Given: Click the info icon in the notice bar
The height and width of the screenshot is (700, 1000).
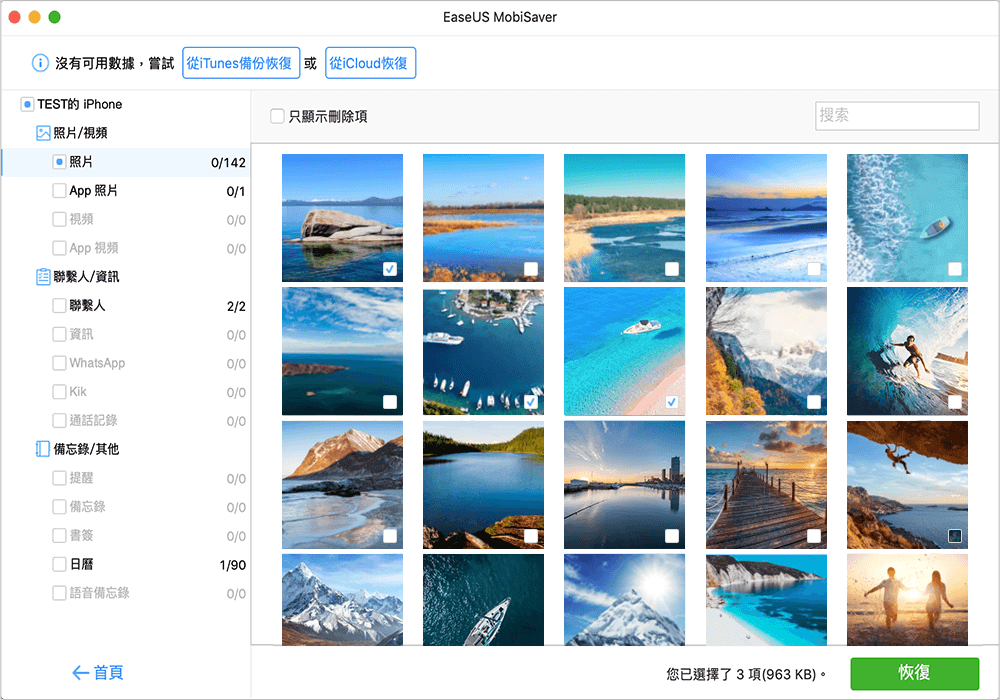Looking at the screenshot, I should coord(38,62).
